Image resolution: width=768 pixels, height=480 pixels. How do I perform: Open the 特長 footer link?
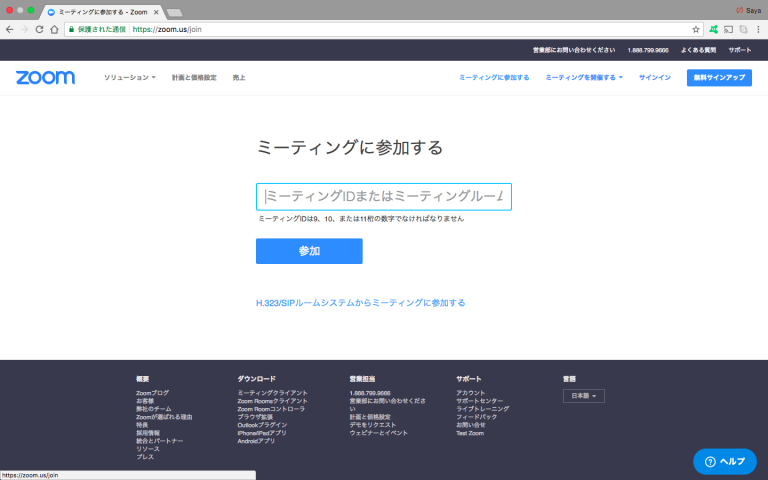click(142, 425)
